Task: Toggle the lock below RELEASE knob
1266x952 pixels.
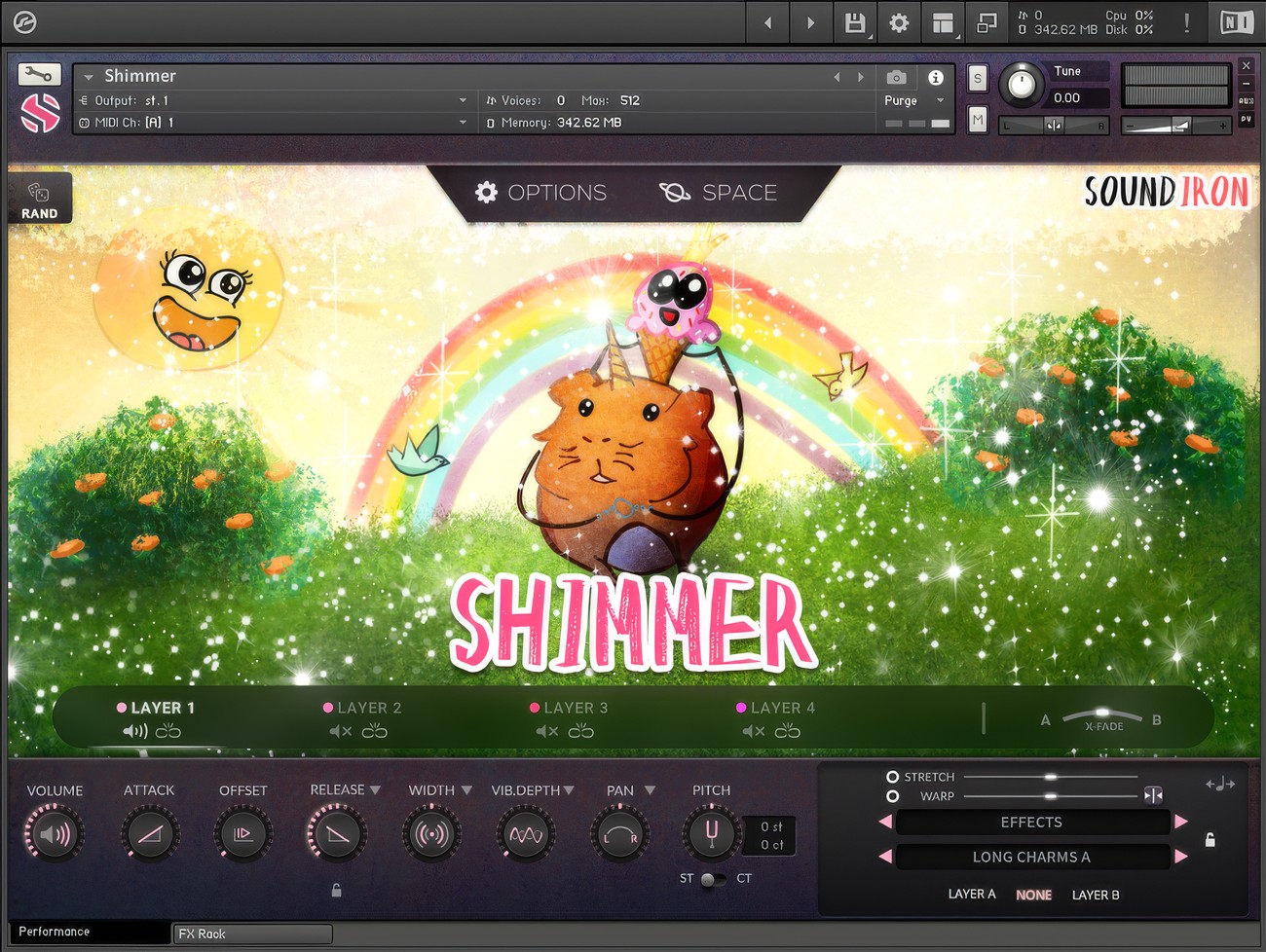Action: (x=336, y=890)
